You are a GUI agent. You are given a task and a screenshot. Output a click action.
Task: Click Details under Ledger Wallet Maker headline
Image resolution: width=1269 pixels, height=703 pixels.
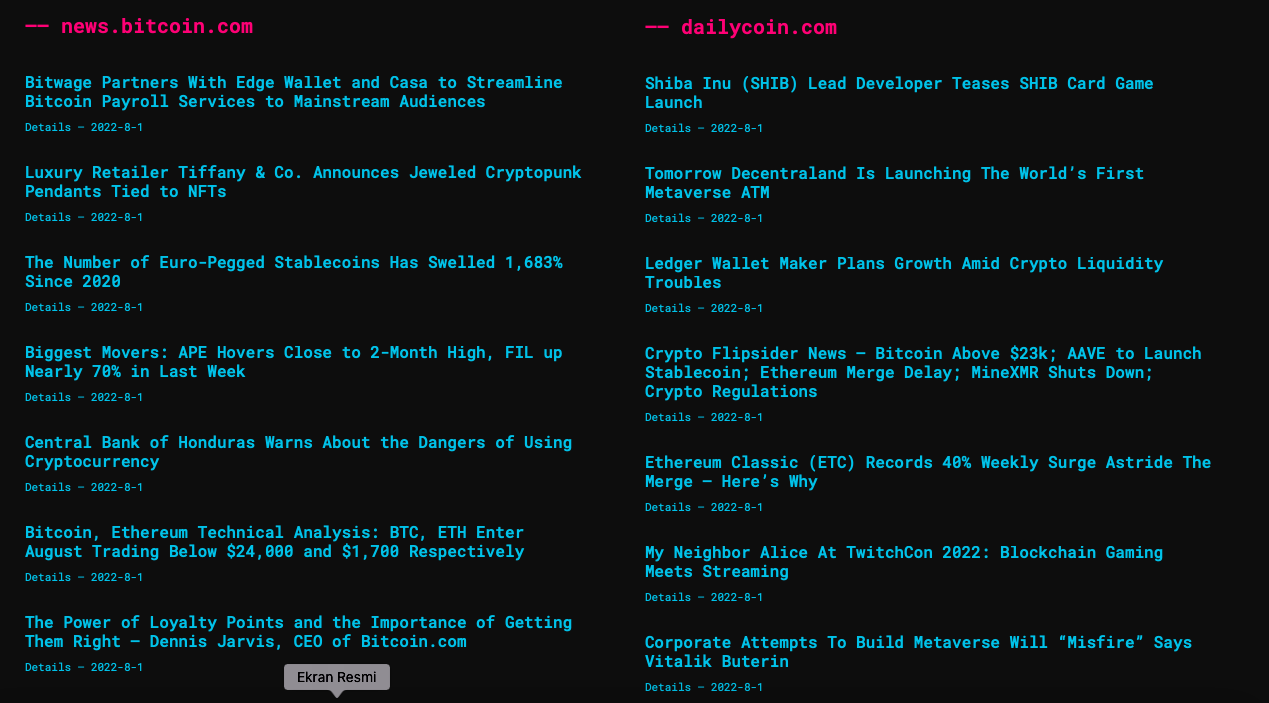668,309
